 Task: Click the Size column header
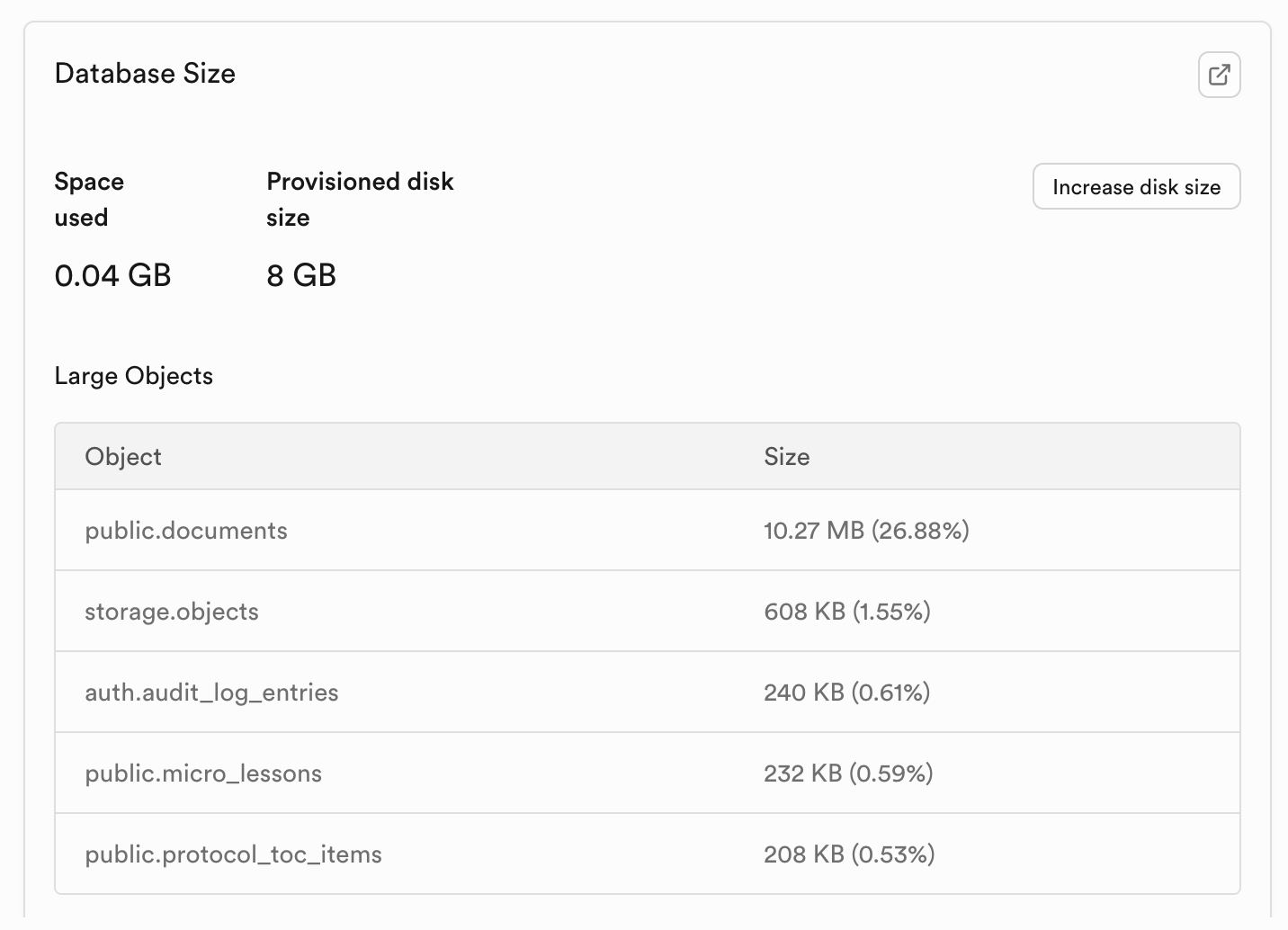(x=786, y=457)
